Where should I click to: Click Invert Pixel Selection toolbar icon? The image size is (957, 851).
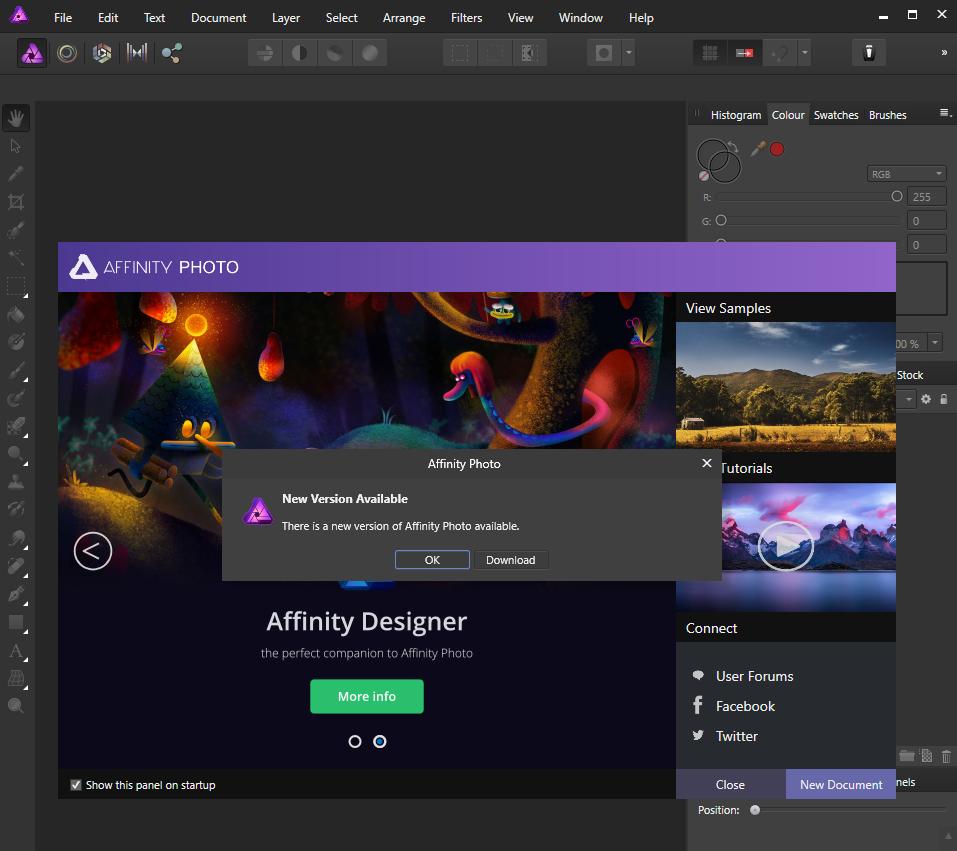coord(529,53)
